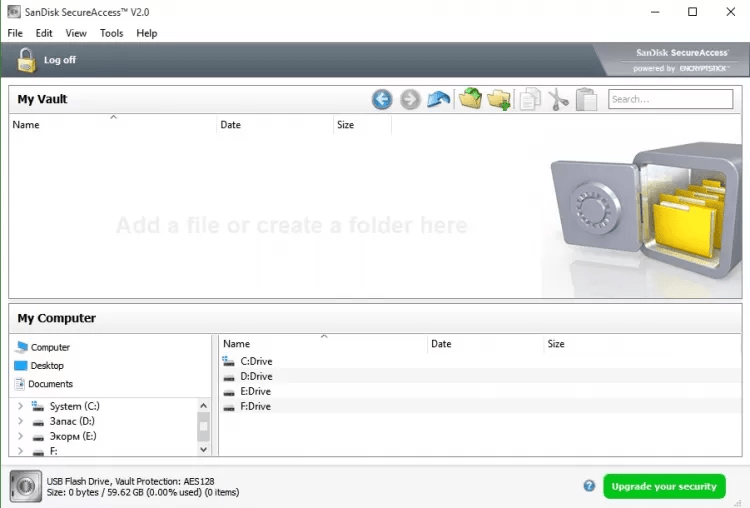Image resolution: width=750 pixels, height=508 pixels.
Task: Open the View menu
Action: 76,33
